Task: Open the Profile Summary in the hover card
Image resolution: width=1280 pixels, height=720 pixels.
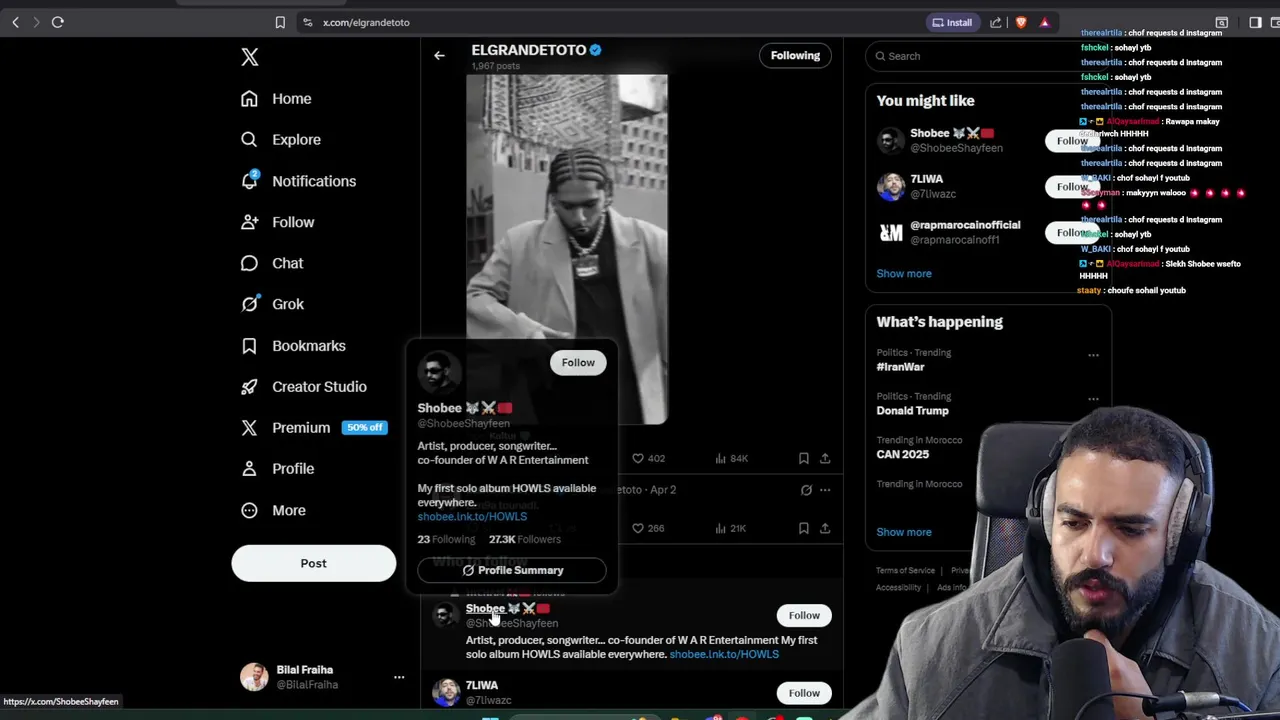Action: coord(512,570)
